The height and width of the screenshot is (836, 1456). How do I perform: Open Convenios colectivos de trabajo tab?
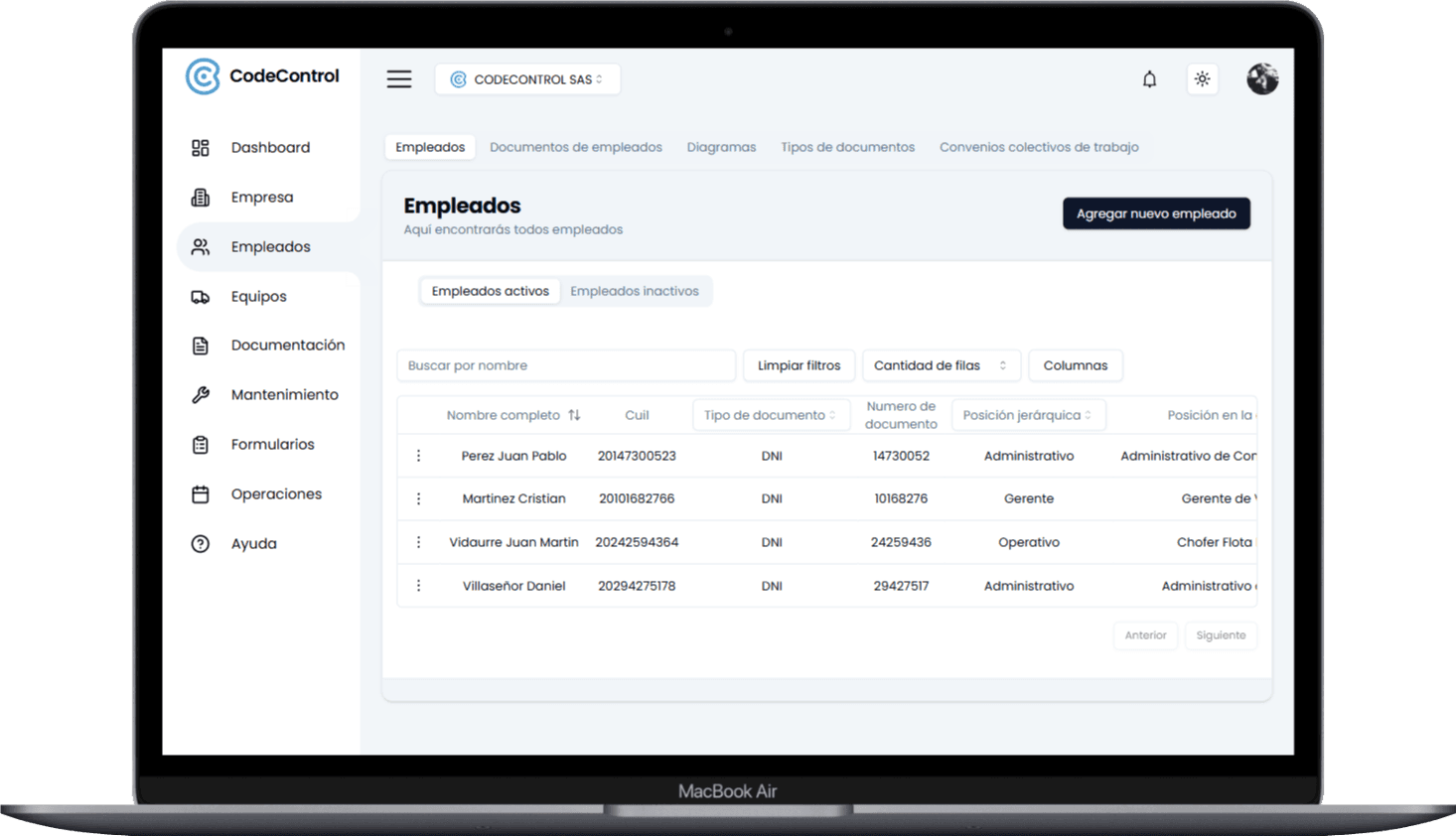(x=1038, y=147)
